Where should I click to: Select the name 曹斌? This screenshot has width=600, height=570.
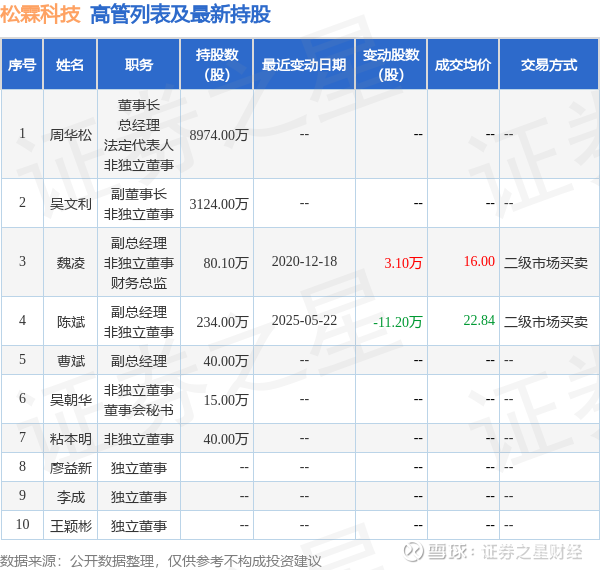point(70,361)
